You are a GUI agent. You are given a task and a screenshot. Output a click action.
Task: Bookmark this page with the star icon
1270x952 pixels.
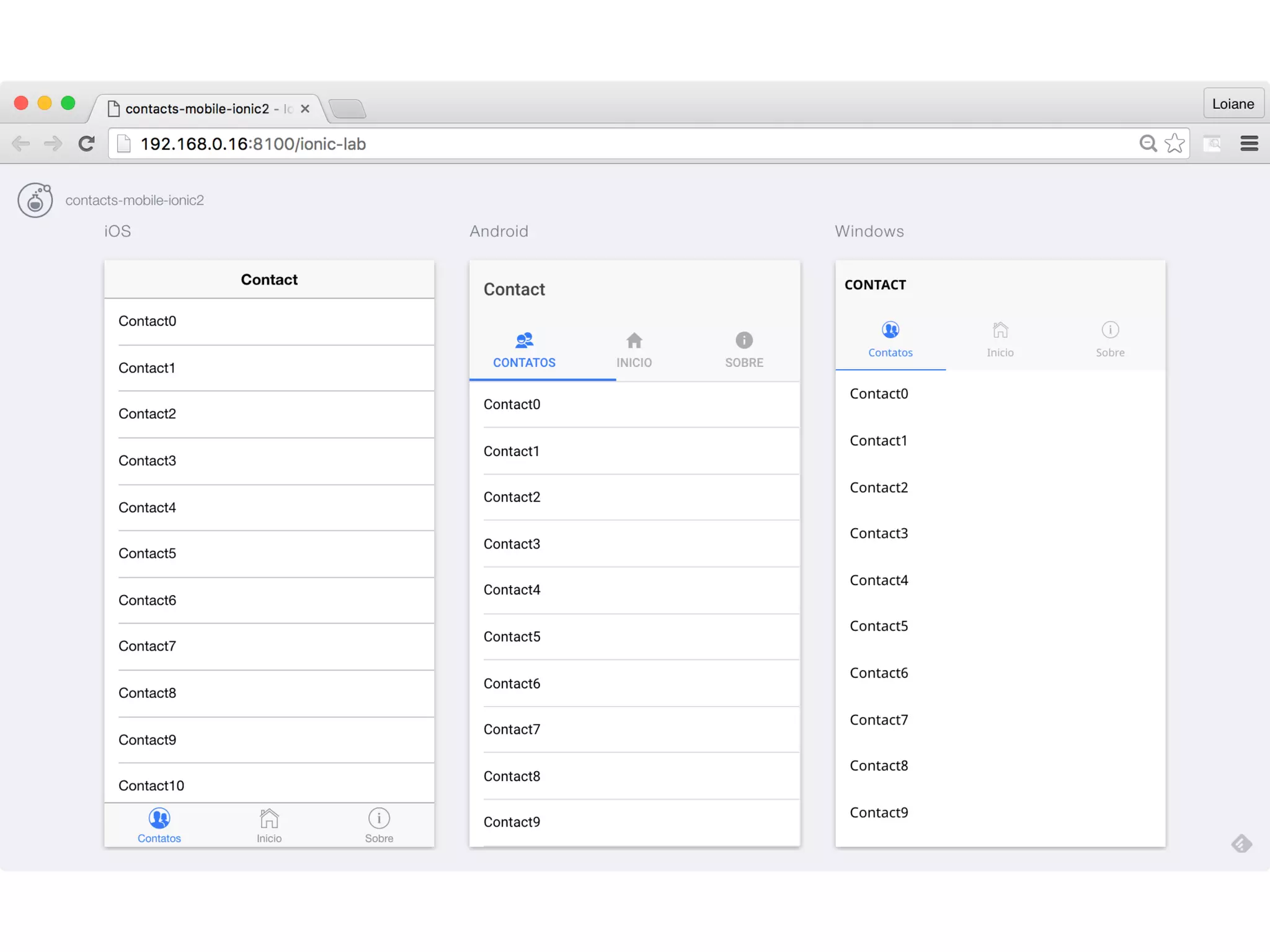click(x=1175, y=143)
